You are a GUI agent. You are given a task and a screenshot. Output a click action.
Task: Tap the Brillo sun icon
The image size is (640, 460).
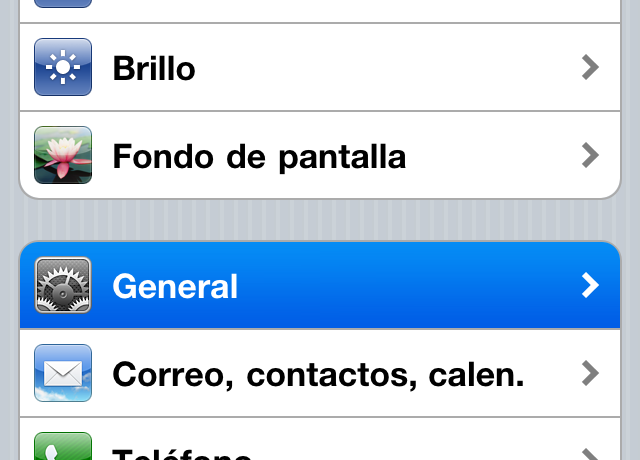(63, 68)
